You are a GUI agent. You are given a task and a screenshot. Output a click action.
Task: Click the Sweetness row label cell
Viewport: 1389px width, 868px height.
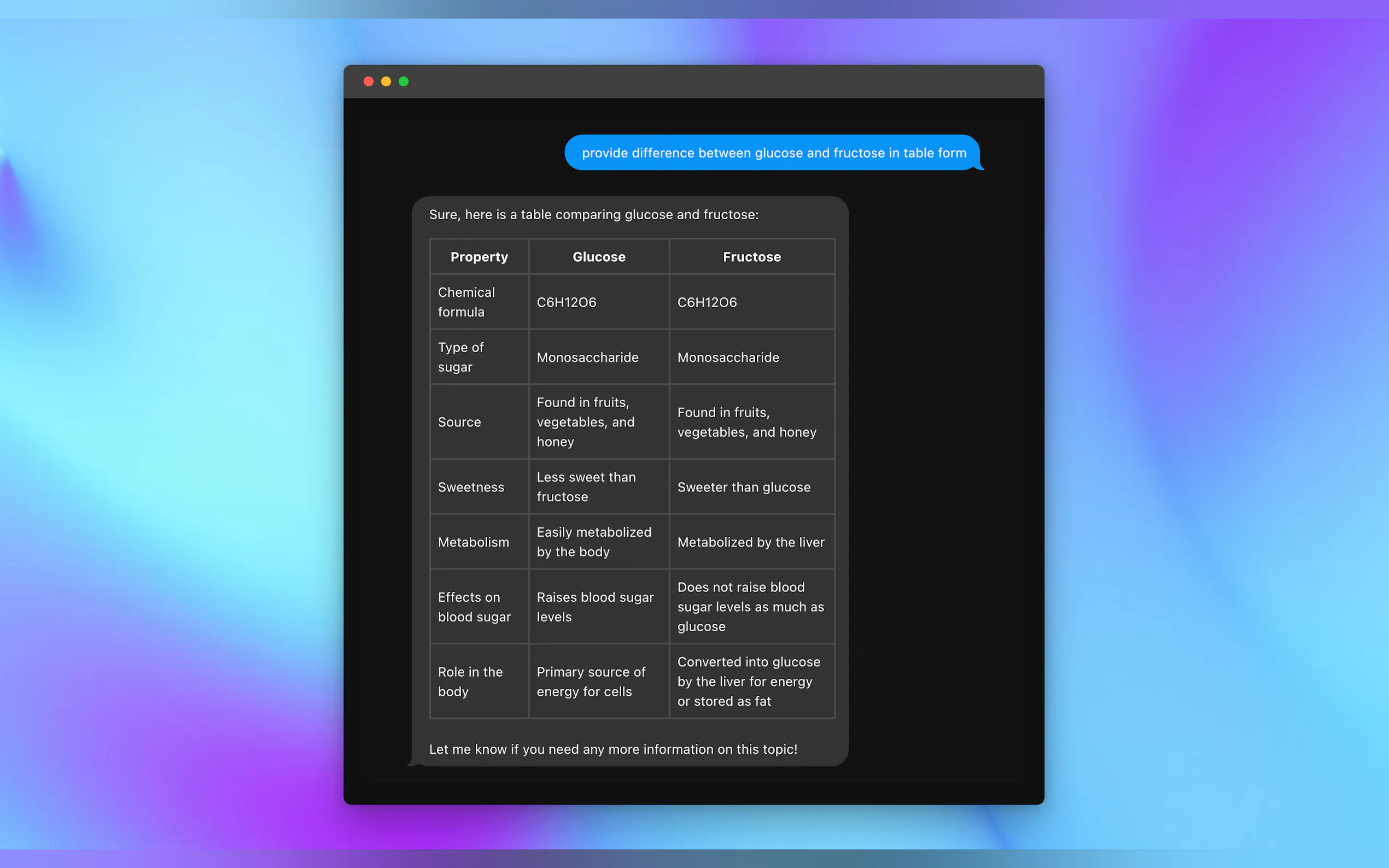(471, 487)
